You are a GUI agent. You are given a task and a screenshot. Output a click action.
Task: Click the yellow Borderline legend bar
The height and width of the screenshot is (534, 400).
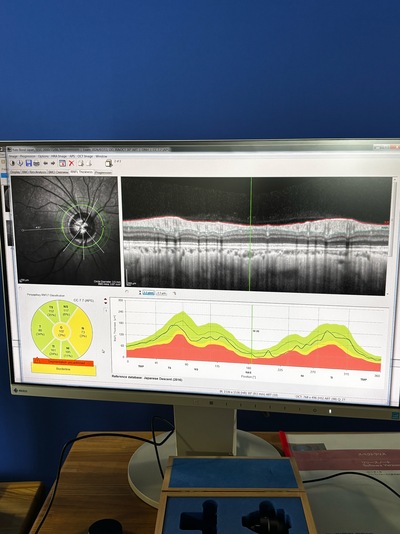[64, 370]
